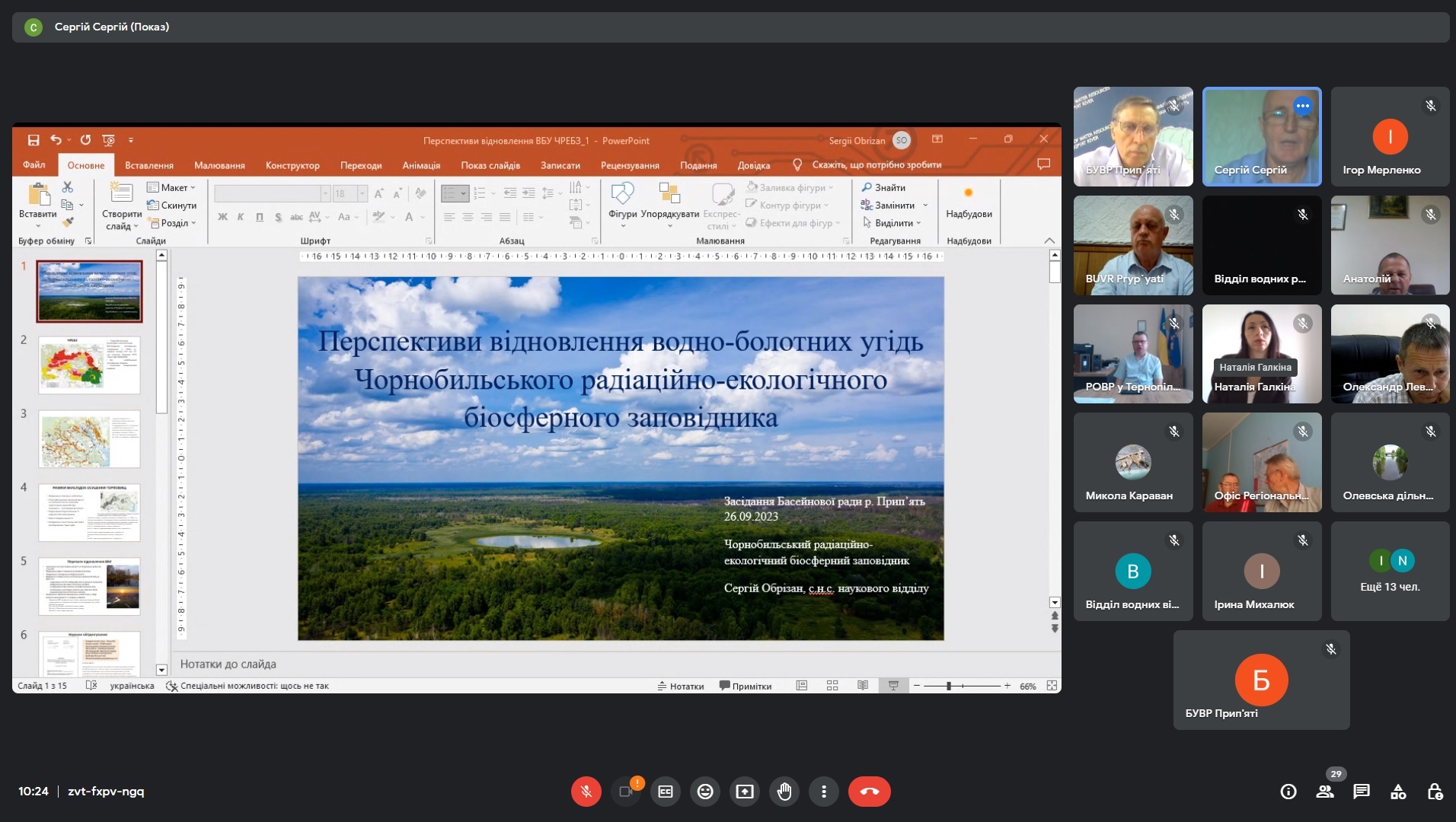The image size is (1456, 822).
Task: Expand Упорядкувати arrange dropdown
Action: (670, 204)
